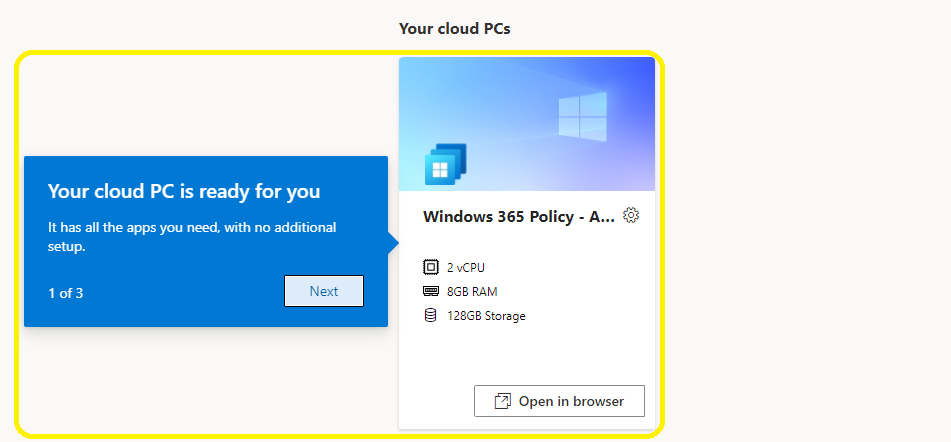Viewport: 951px width, 442px height.
Task: Click the 128GB Storage specification text
Action: (486, 316)
